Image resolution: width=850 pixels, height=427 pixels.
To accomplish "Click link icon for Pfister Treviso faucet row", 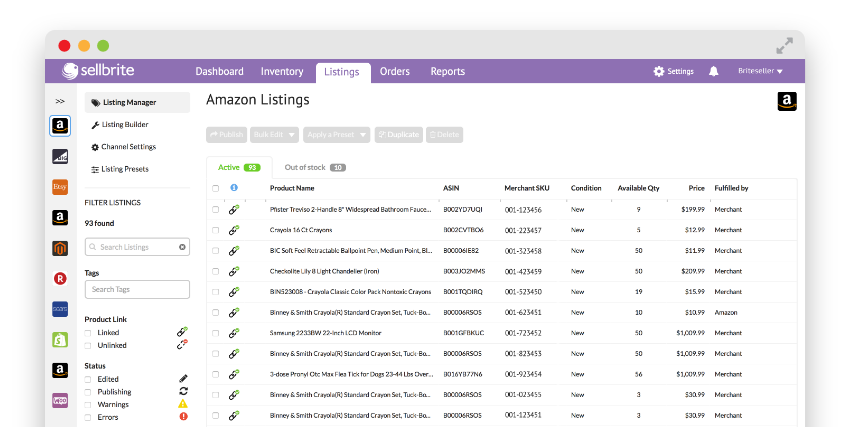I will pos(234,209).
